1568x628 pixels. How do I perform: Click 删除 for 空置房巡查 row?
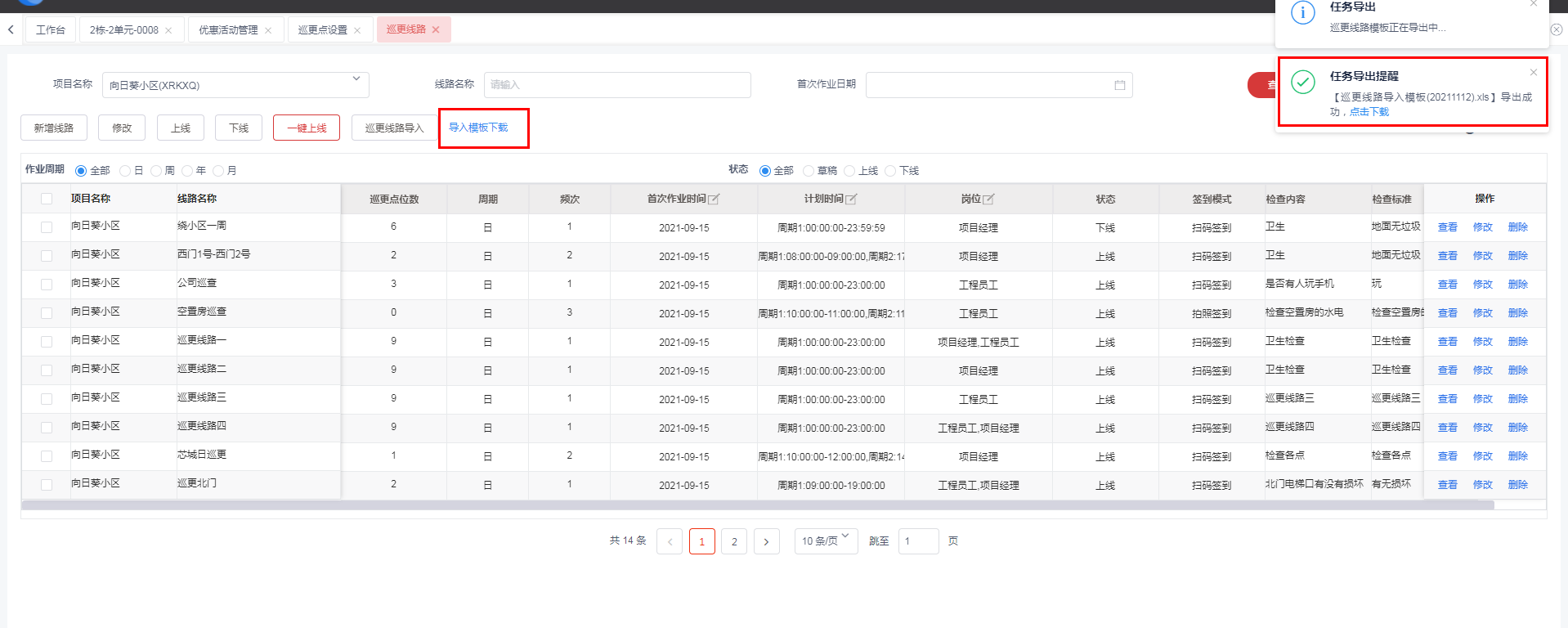point(1518,313)
